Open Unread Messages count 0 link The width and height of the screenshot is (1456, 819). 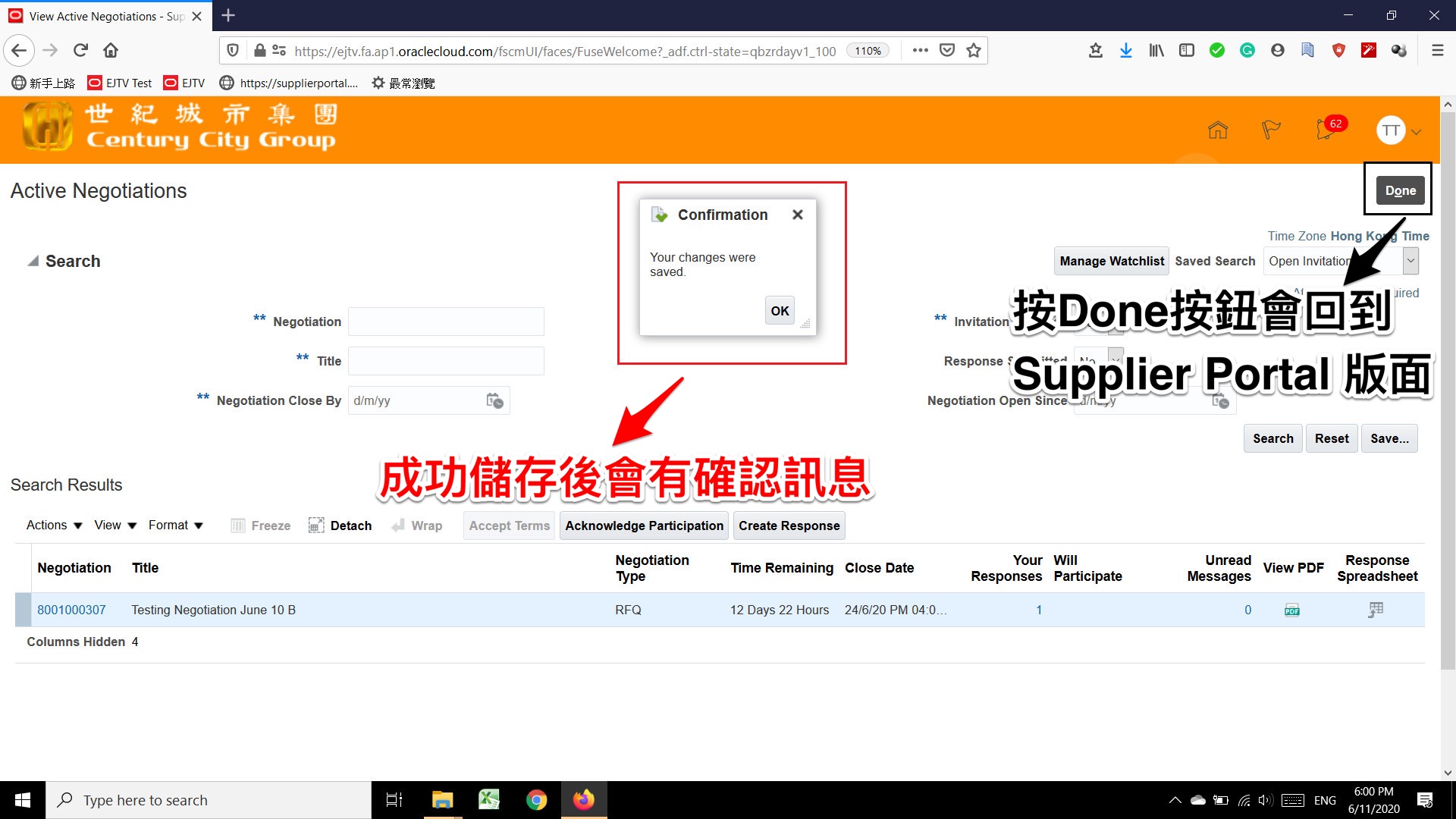click(1247, 610)
